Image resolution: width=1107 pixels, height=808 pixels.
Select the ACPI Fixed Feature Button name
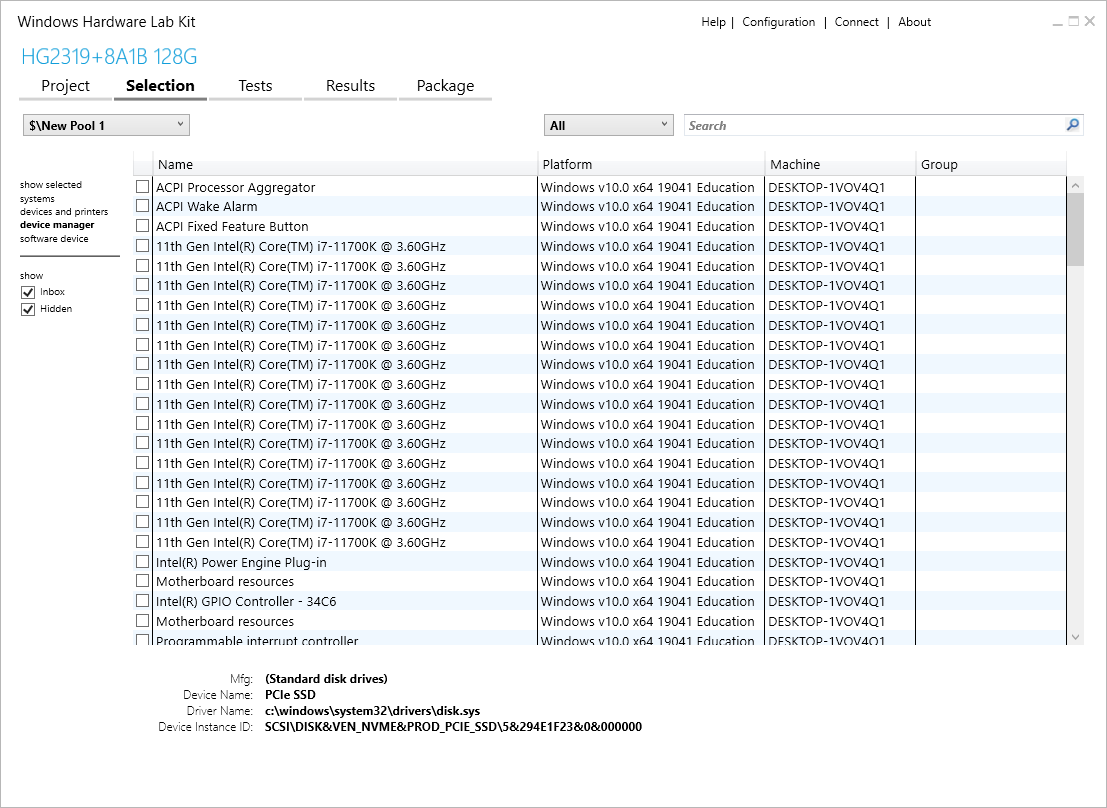pyautogui.click(x=232, y=226)
